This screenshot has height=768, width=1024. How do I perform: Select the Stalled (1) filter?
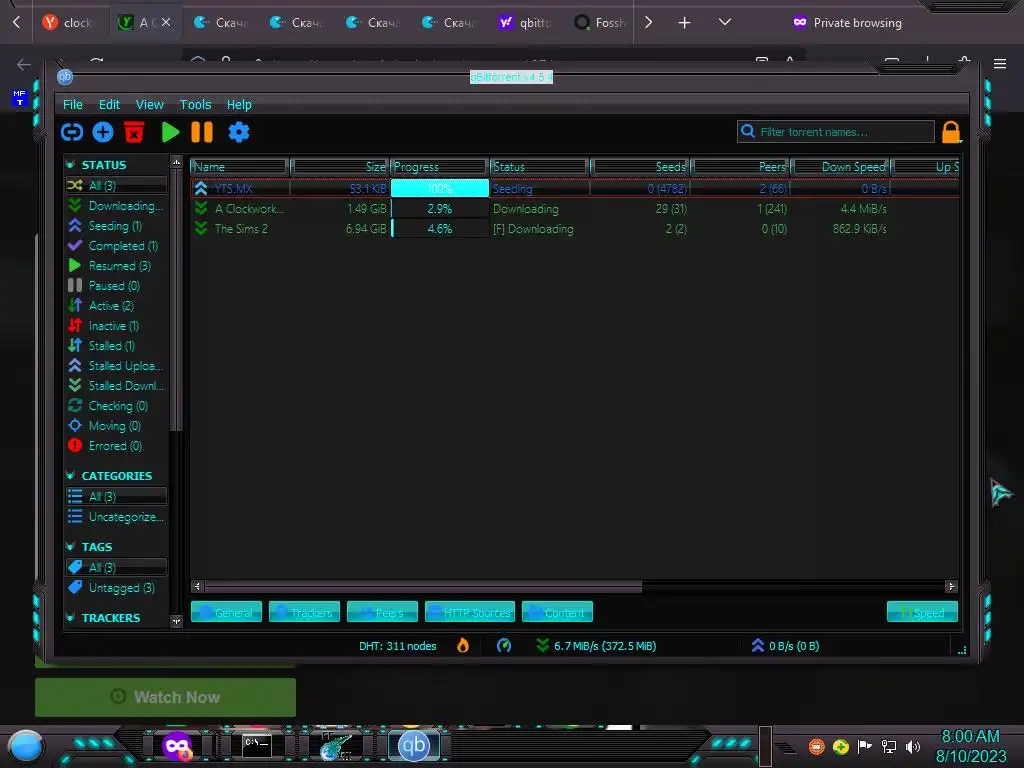116,345
